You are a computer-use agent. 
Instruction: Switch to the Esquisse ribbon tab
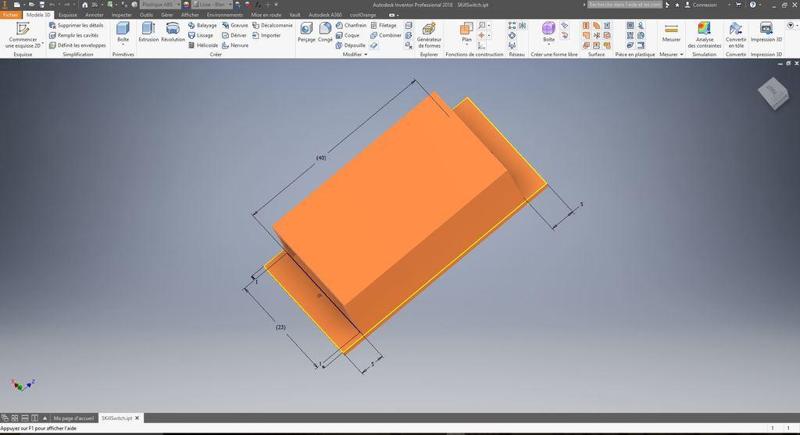click(x=68, y=15)
